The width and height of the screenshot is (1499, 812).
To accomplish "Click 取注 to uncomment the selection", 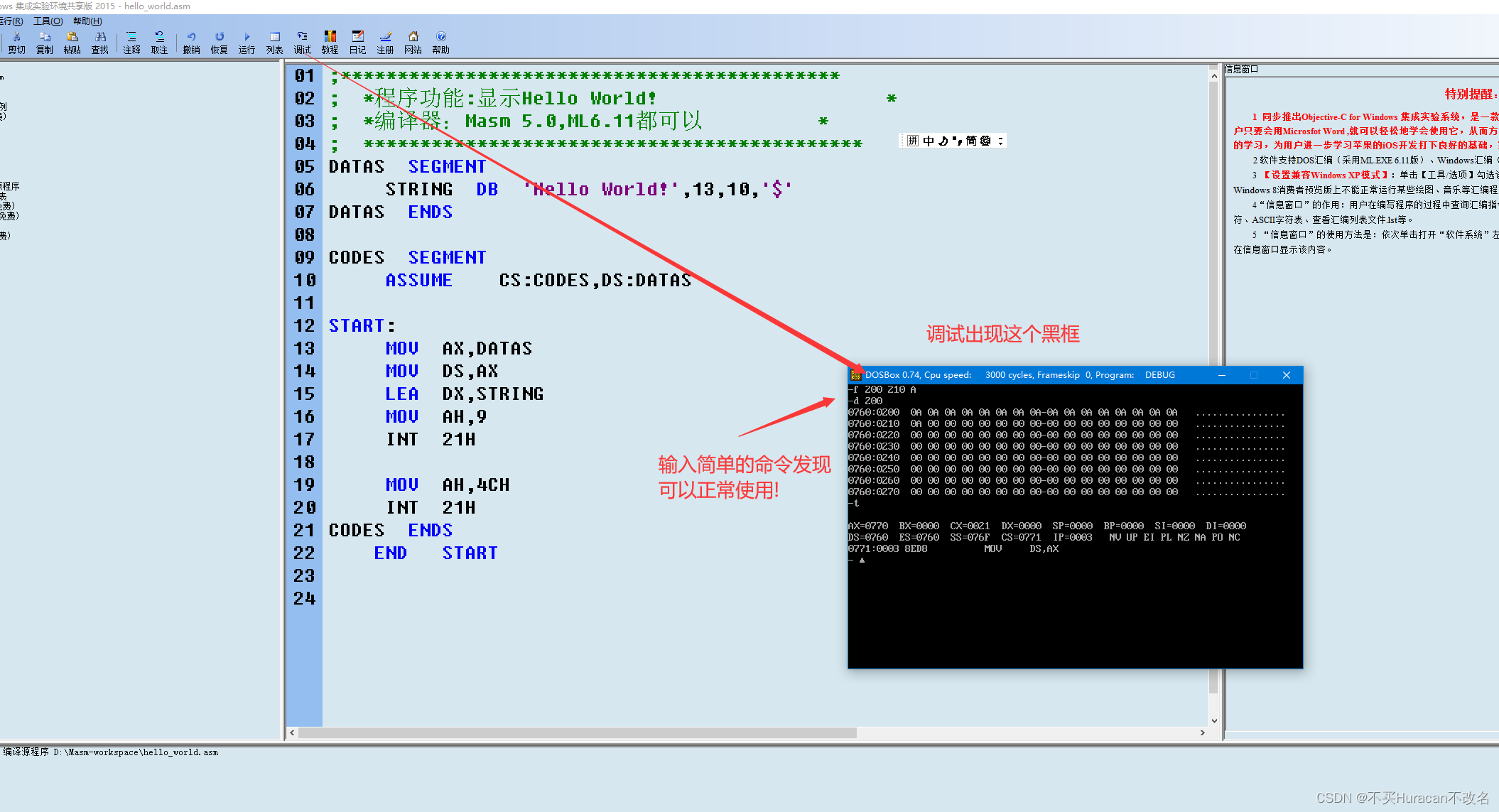I will (159, 42).
